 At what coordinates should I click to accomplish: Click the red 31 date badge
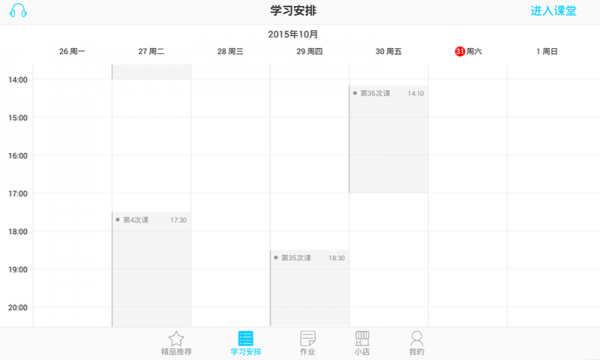pyautogui.click(x=460, y=51)
